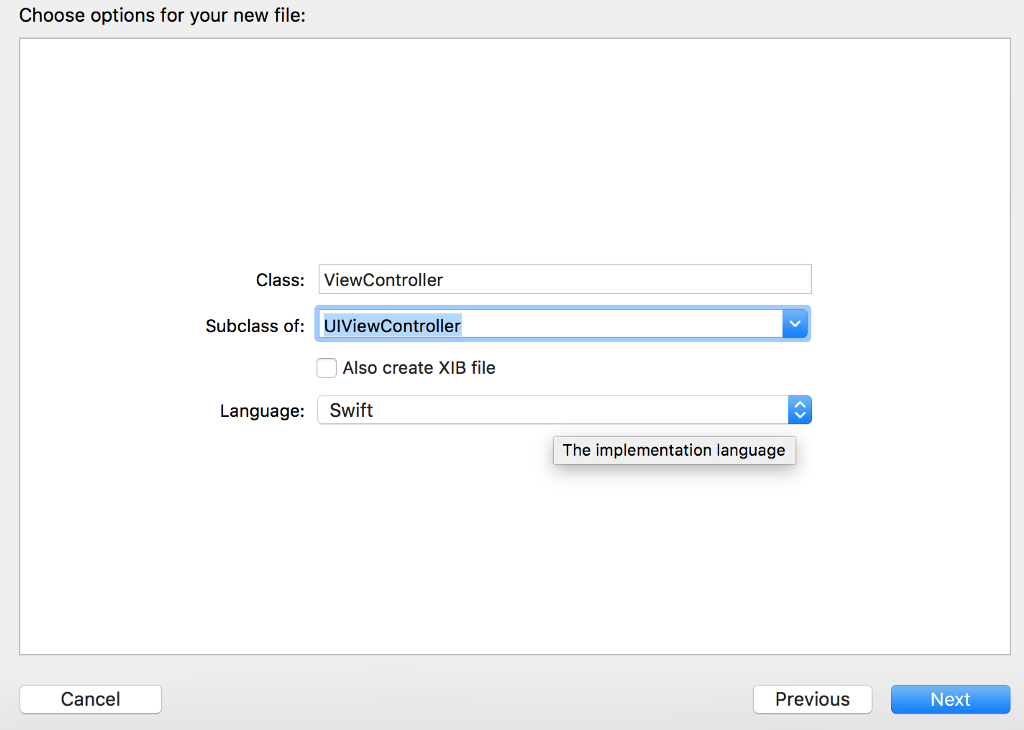The width and height of the screenshot is (1024, 730).
Task: Proceed with the Next button
Action: (950, 699)
